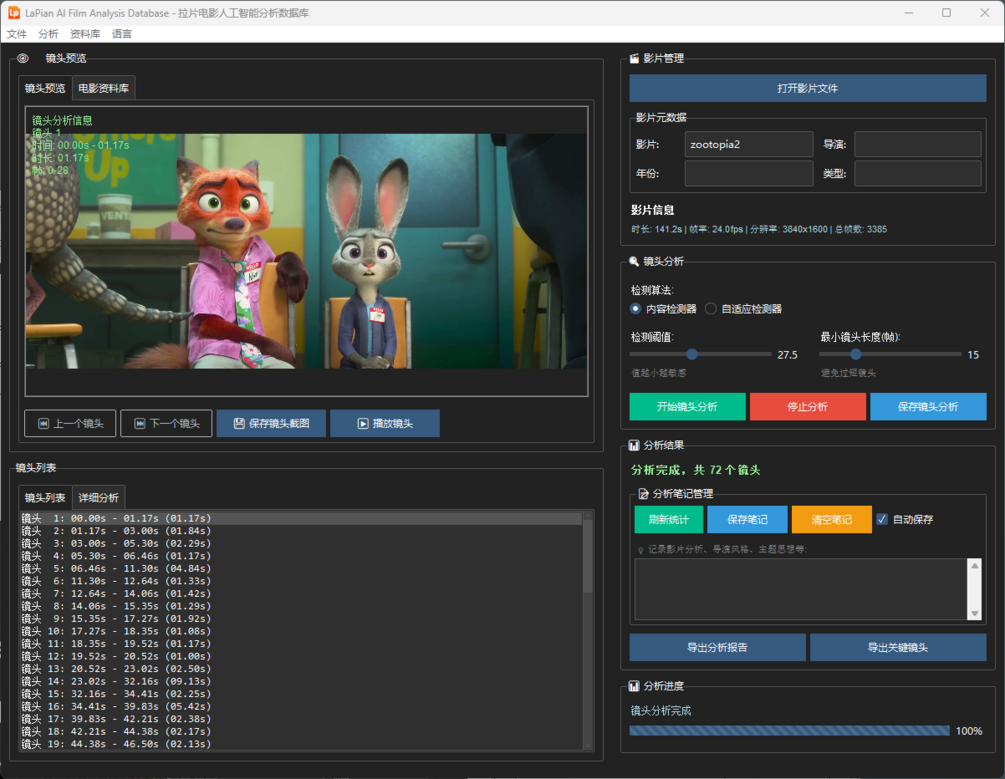1005x779 pixels.
Task: Select row 镜头 16: 34.41s - 39.83s
Action: pos(301,707)
